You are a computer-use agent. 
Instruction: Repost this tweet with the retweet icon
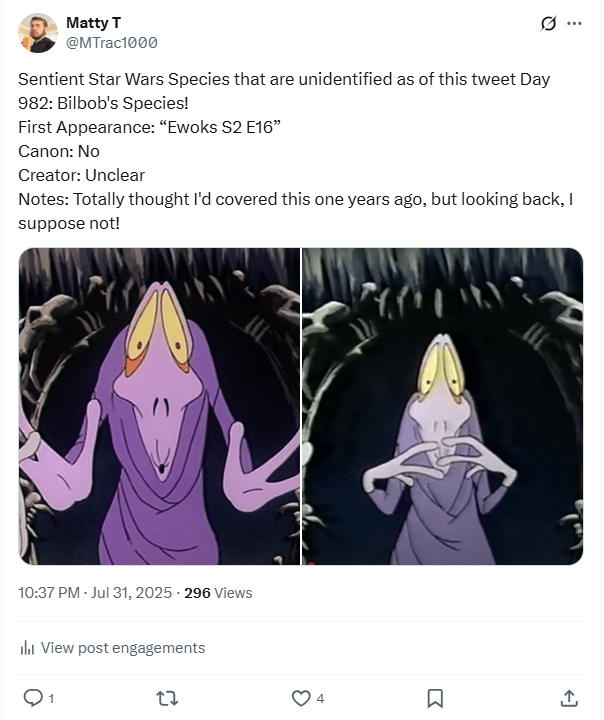pyautogui.click(x=167, y=698)
